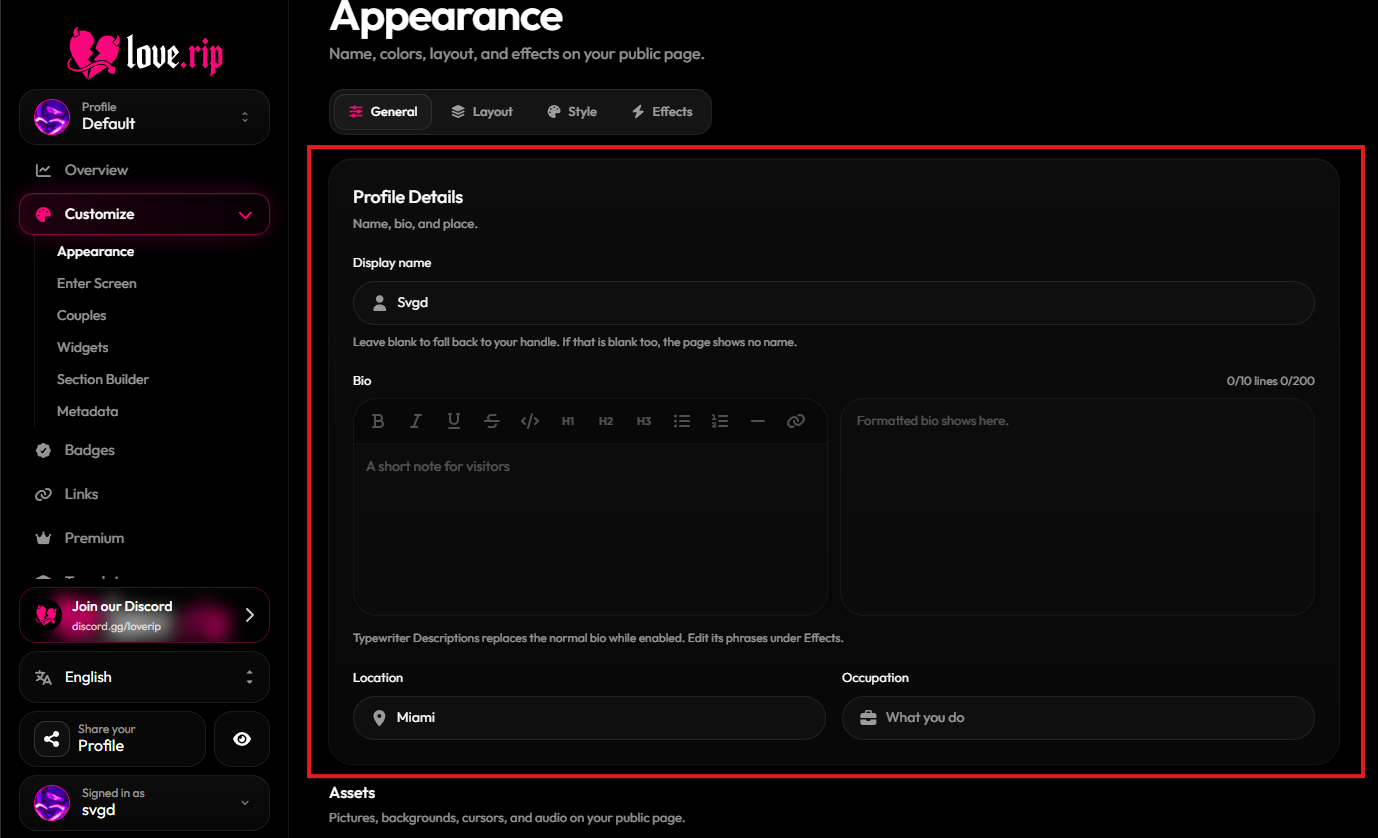The image size is (1378, 838).
Task: Open Enter Screen settings
Action: click(x=97, y=283)
